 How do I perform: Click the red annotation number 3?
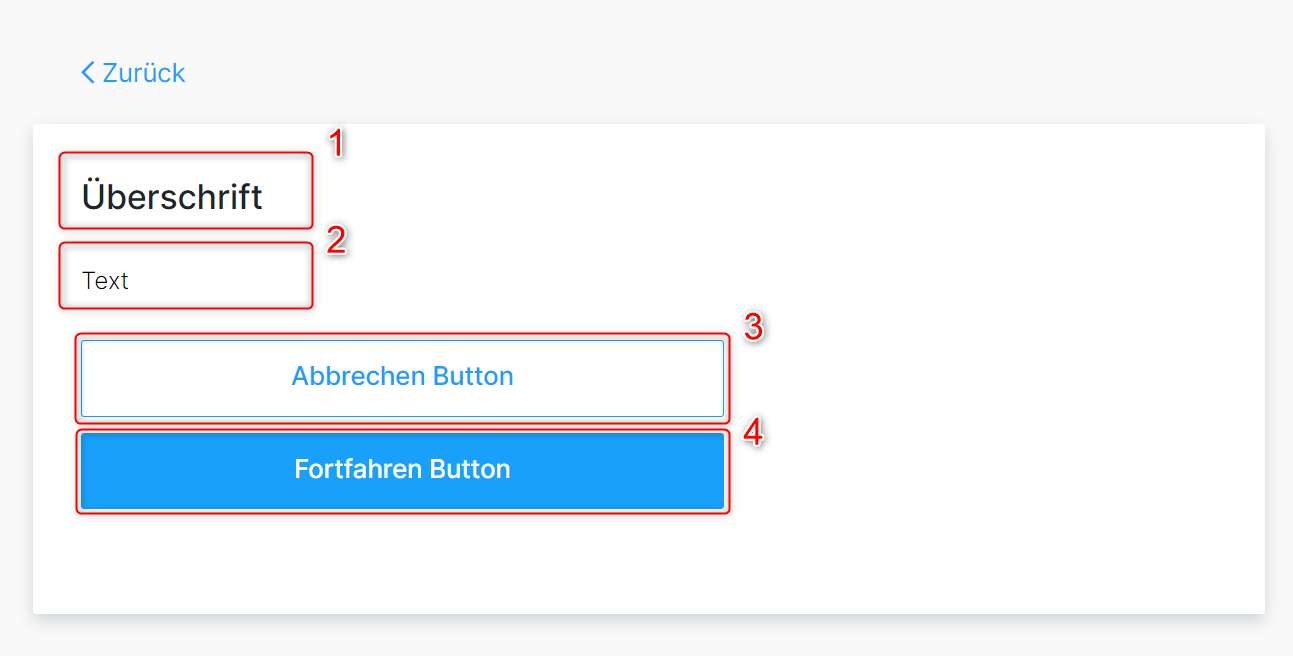click(x=753, y=327)
